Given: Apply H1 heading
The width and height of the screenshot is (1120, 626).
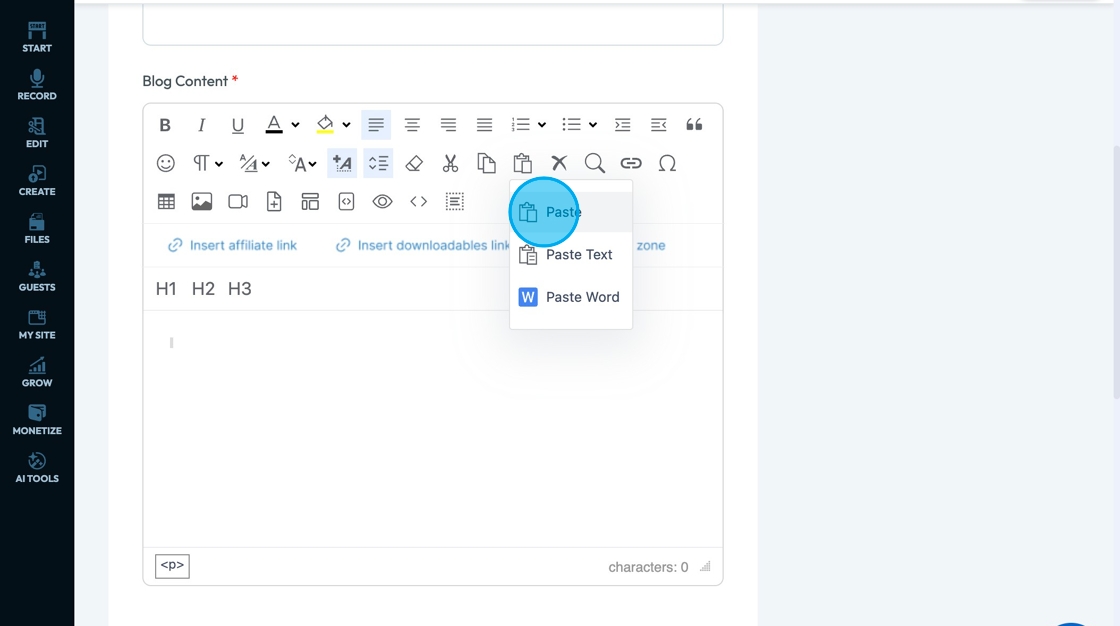Looking at the screenshot, I should tap(166, 289).
